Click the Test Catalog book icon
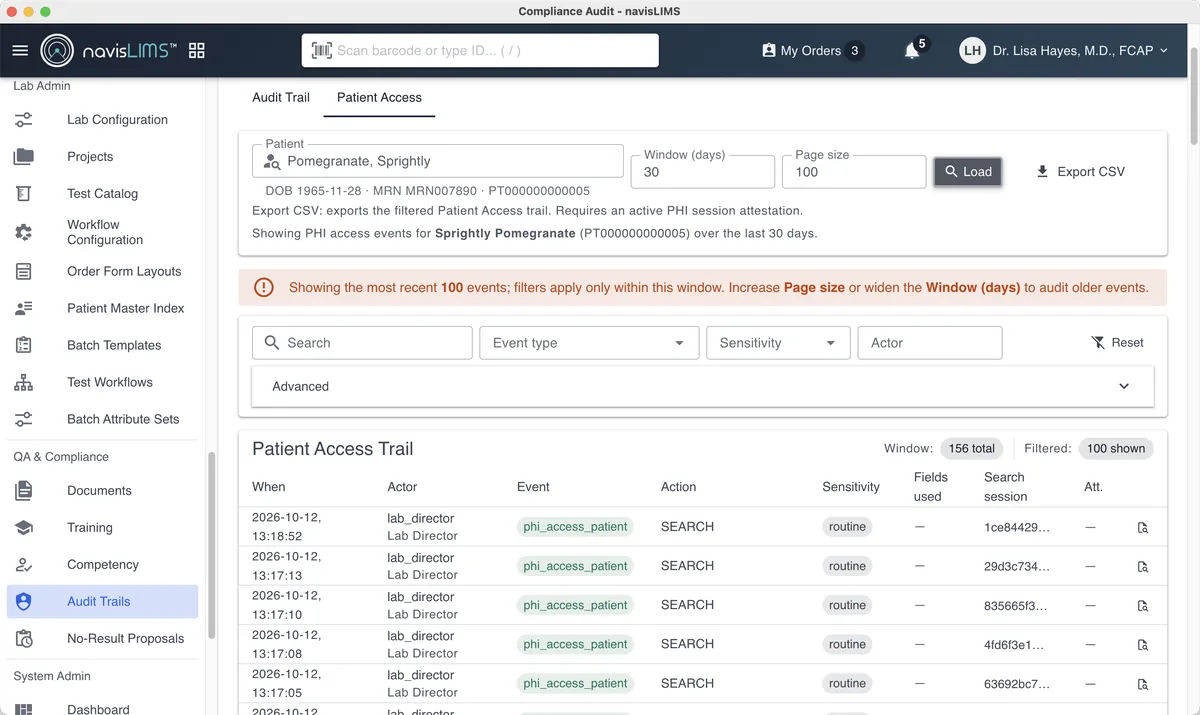 click(24, 194)
